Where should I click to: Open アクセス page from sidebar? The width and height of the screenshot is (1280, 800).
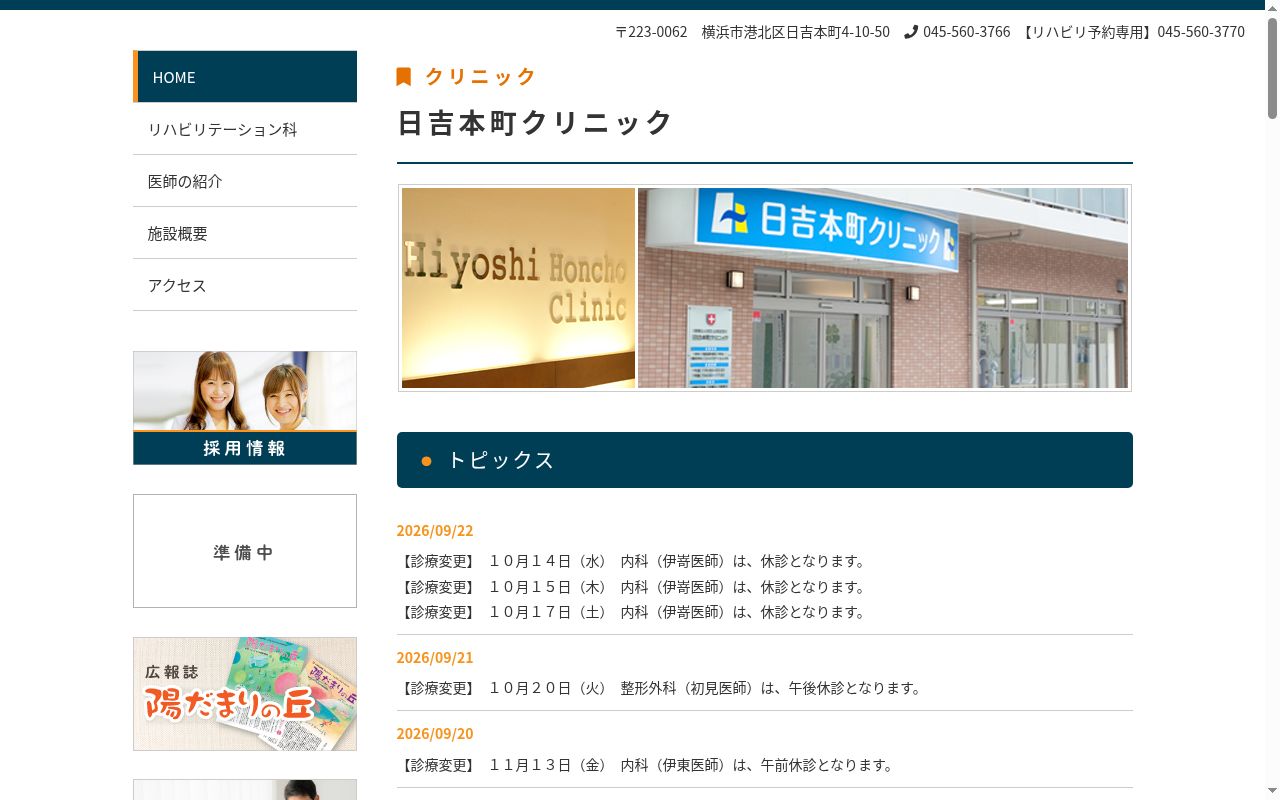[245, 285]
